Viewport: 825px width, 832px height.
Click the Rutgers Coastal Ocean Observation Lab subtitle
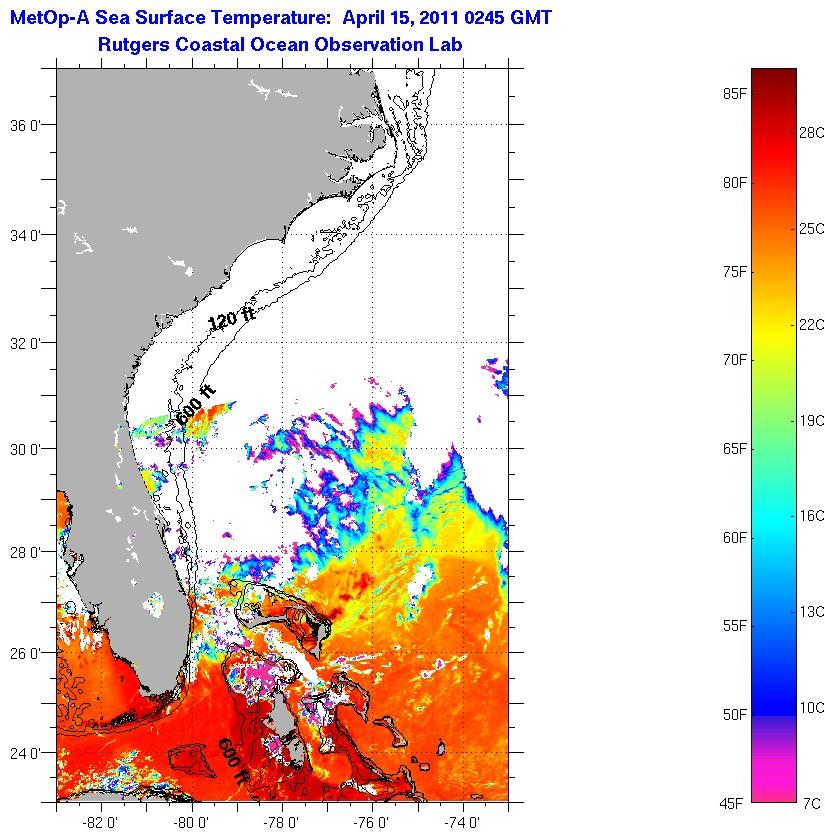point(280,44)
